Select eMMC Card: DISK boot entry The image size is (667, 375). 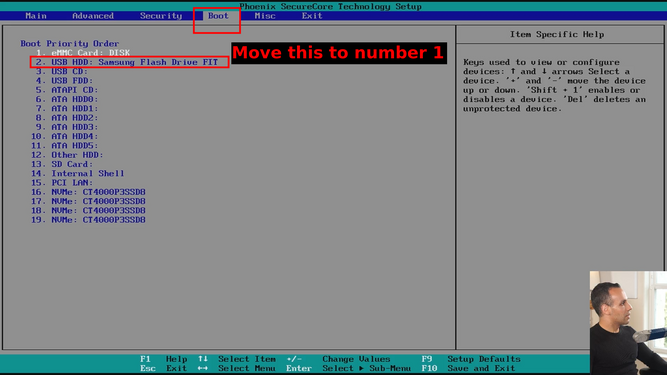[83, 53]
